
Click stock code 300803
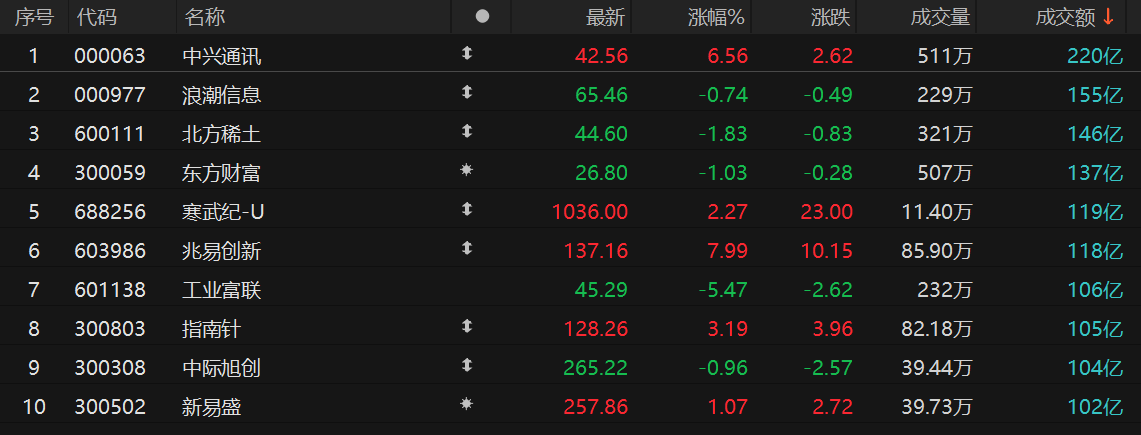(110, 330)
